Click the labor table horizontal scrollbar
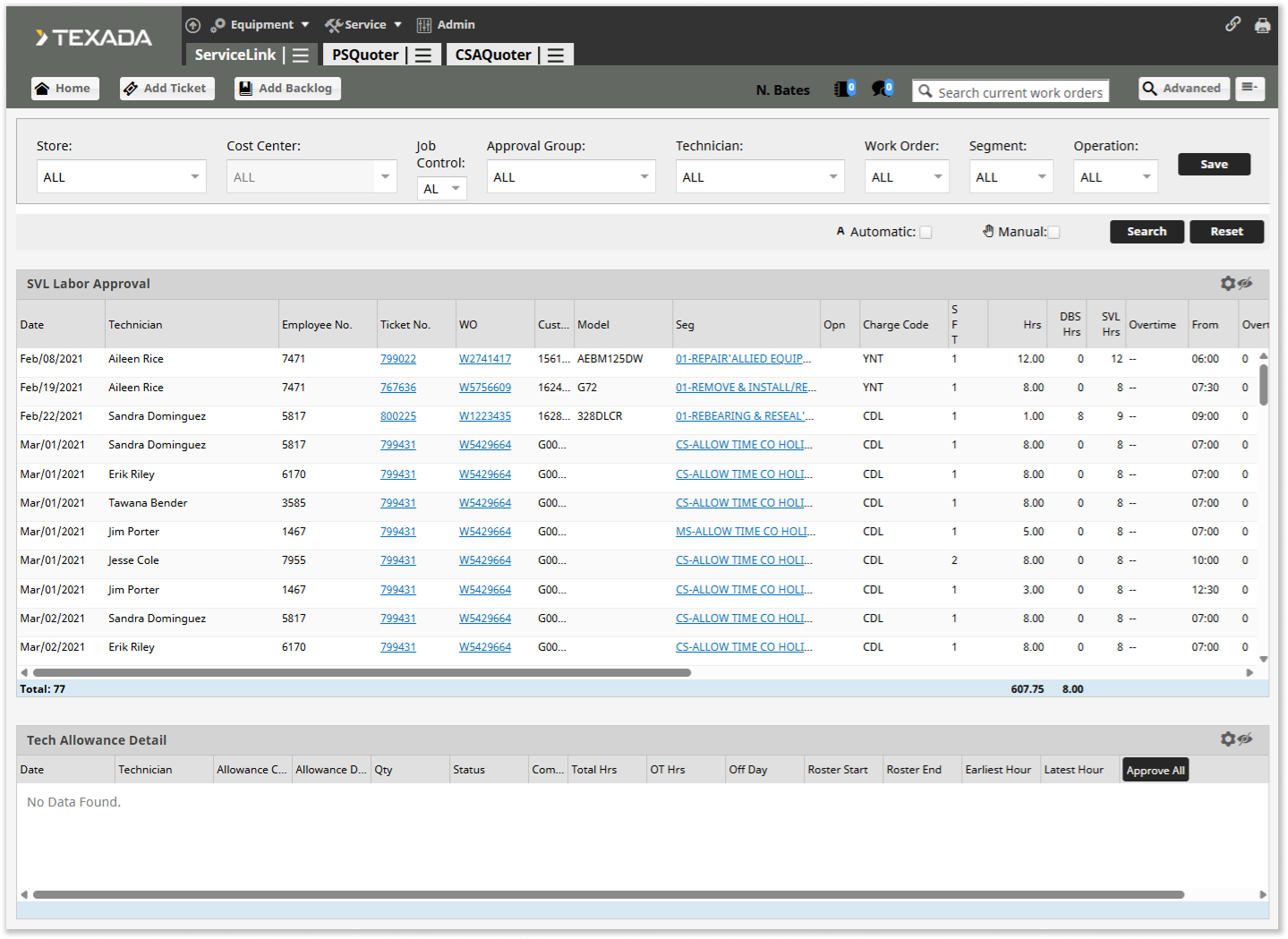 click(362, 672)
